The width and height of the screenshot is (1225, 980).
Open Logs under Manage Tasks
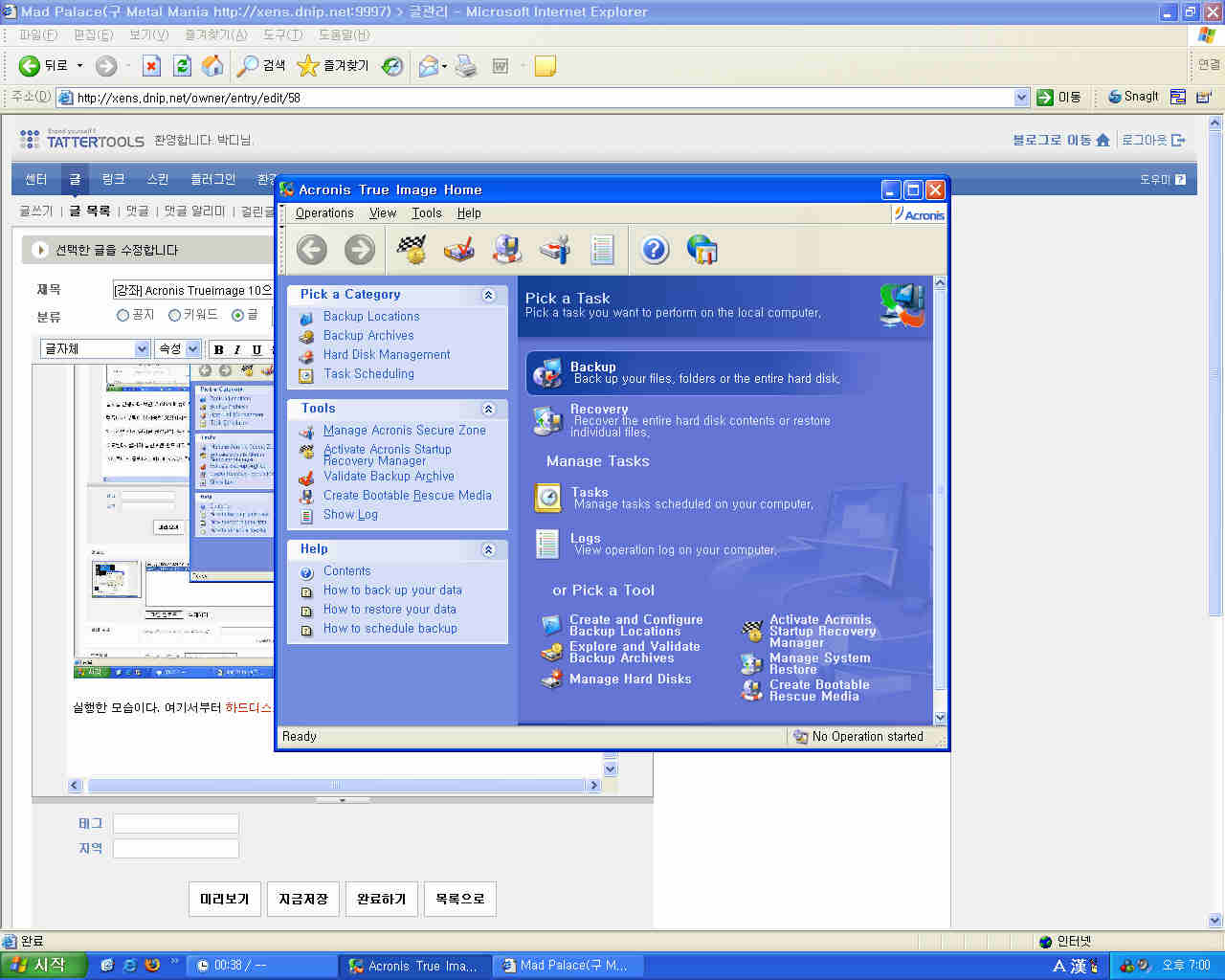586,538
